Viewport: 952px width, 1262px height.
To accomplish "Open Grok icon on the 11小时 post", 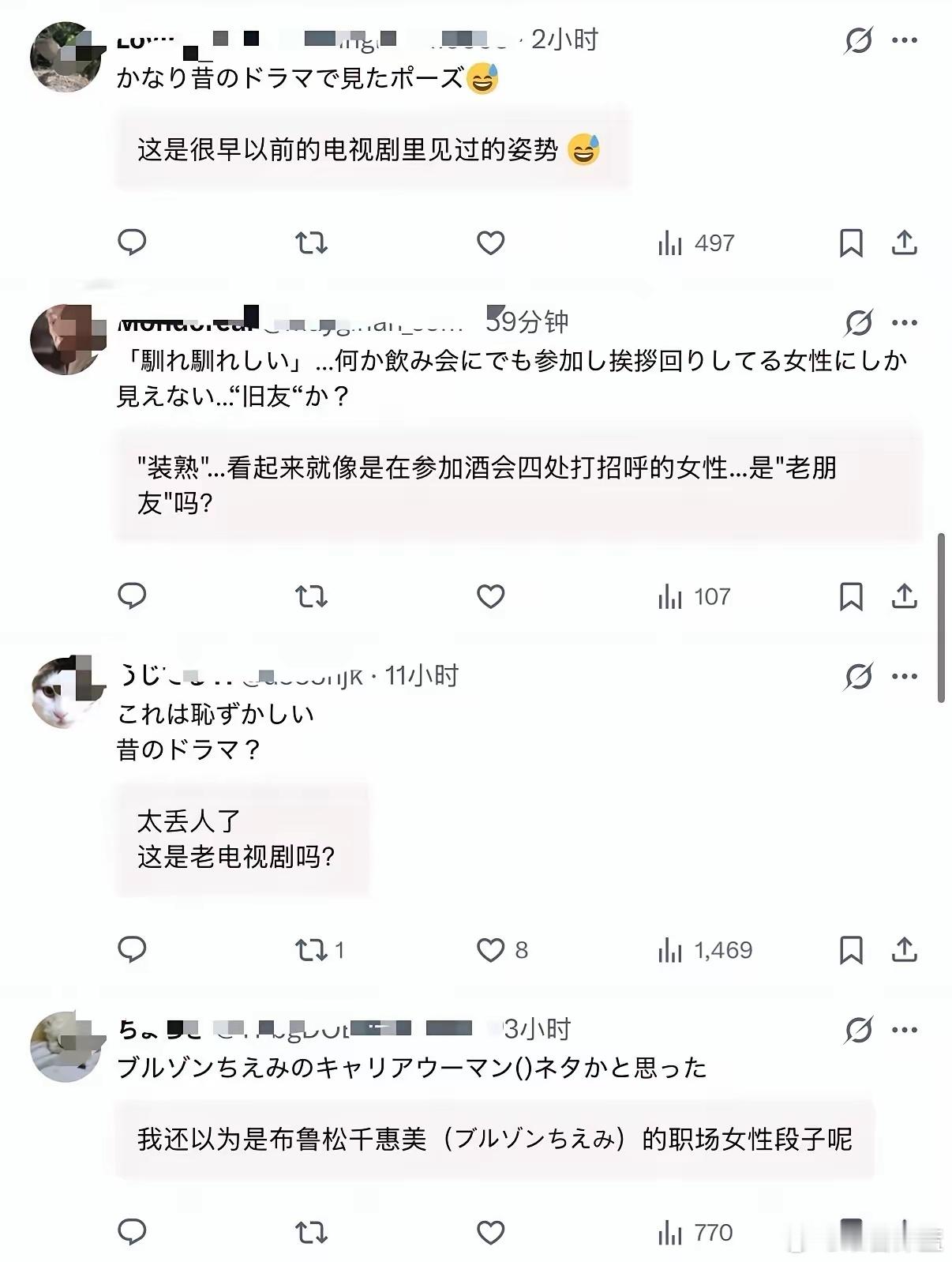I will [858, 676].
